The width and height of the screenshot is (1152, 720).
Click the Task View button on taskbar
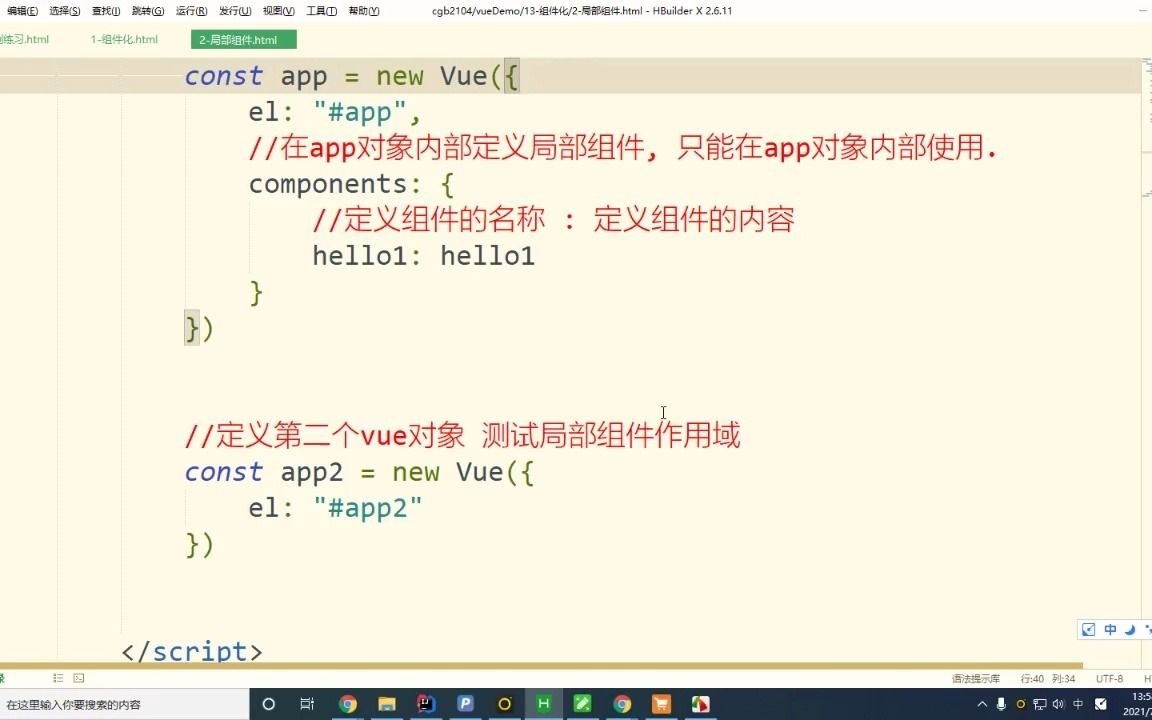point(307,705)
